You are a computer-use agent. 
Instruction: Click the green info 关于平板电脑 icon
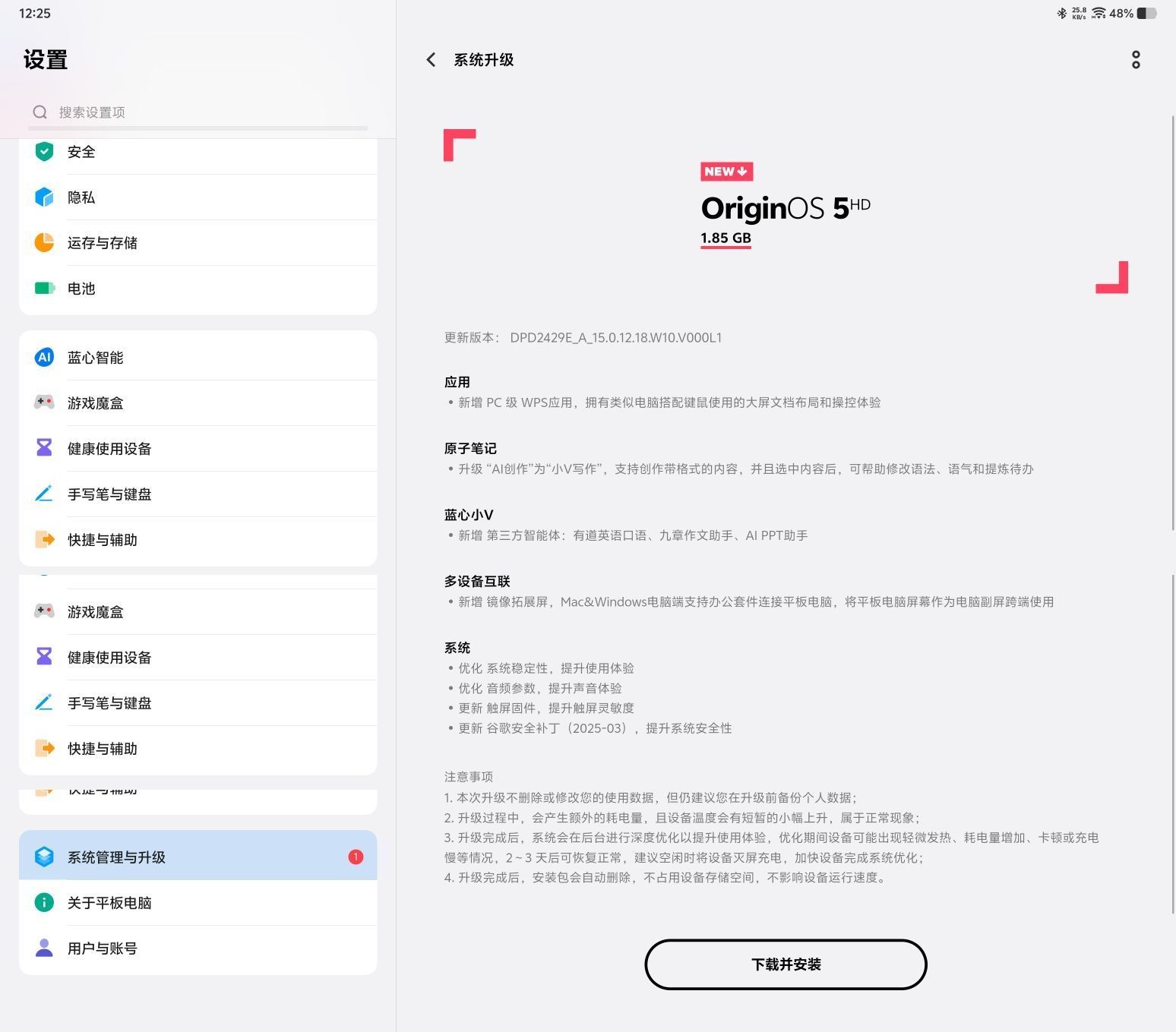tap(44, 903)
